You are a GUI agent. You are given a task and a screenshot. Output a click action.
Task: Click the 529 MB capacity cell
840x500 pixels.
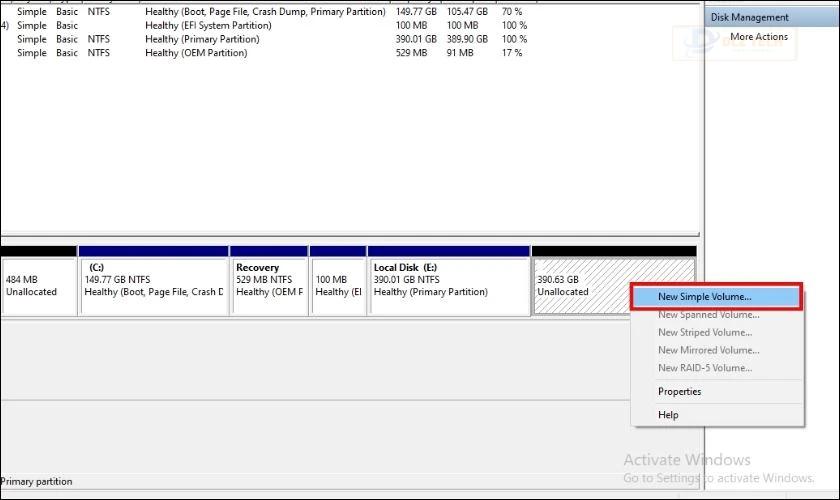pyautogui.click(x=411, y=53)
